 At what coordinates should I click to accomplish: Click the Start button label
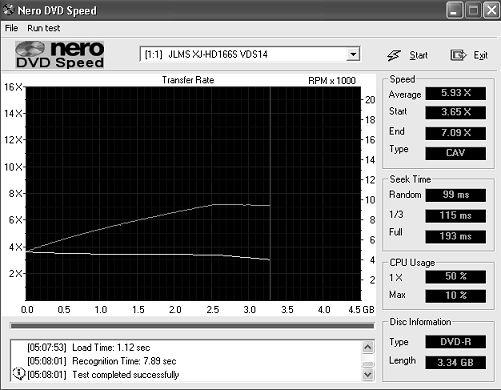(x=418, y=55)
